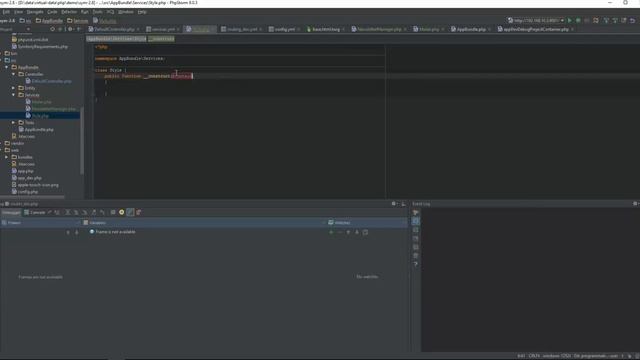640x360 pixels.
Task: Expand the bundles folder under web
Action: click(x=7, y=157)
